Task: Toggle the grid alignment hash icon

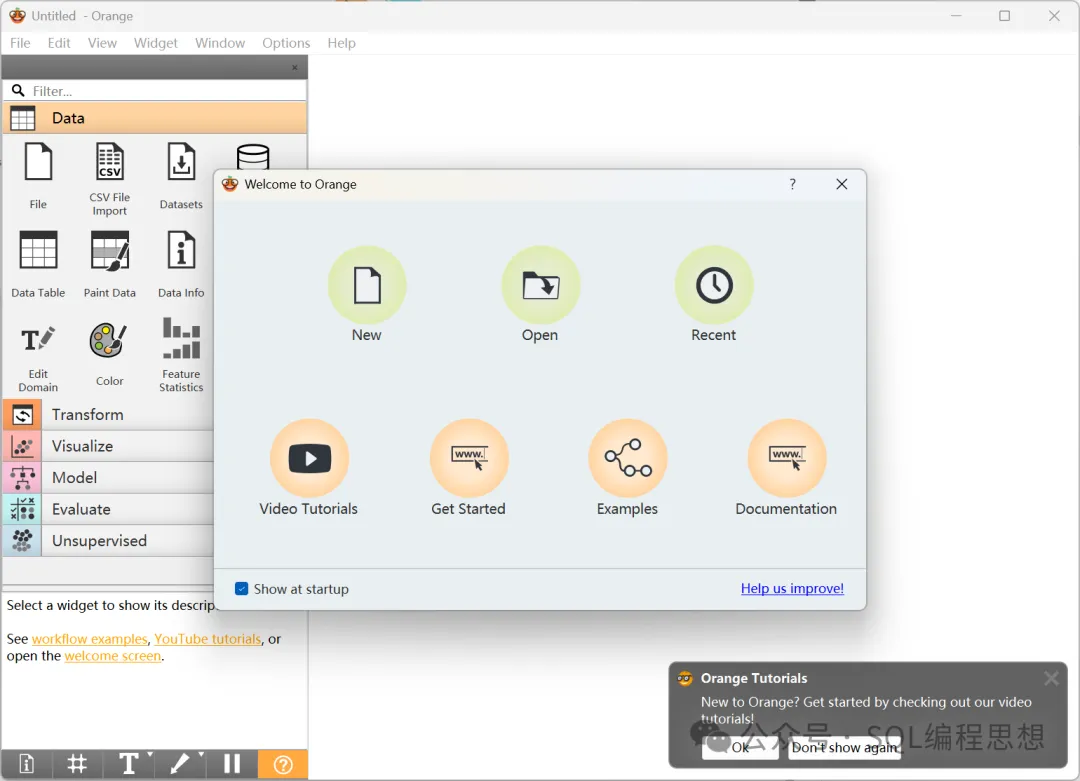Action: click(x=77, y=764)
